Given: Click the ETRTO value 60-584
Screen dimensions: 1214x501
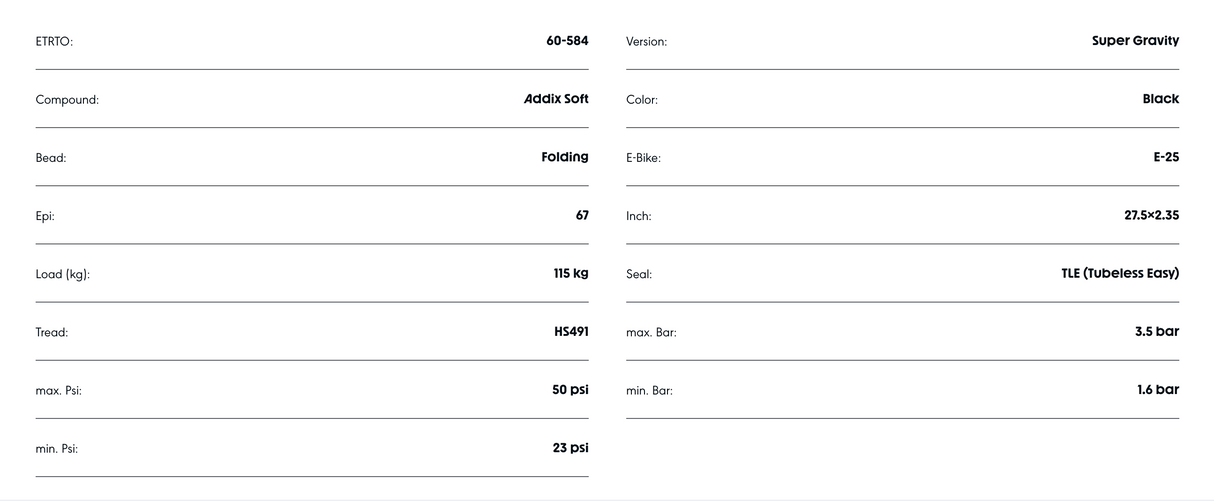Looking at the screenshot, I should [x=567, y=41].
